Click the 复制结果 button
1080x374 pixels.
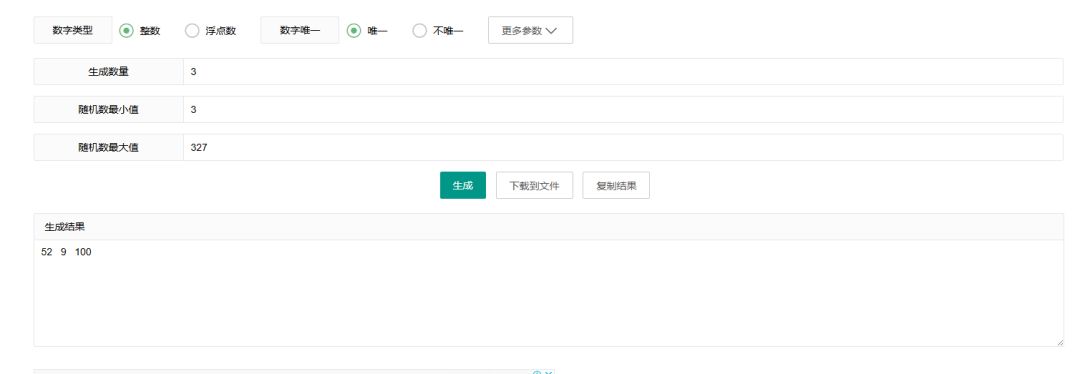(x=616, y=185)
